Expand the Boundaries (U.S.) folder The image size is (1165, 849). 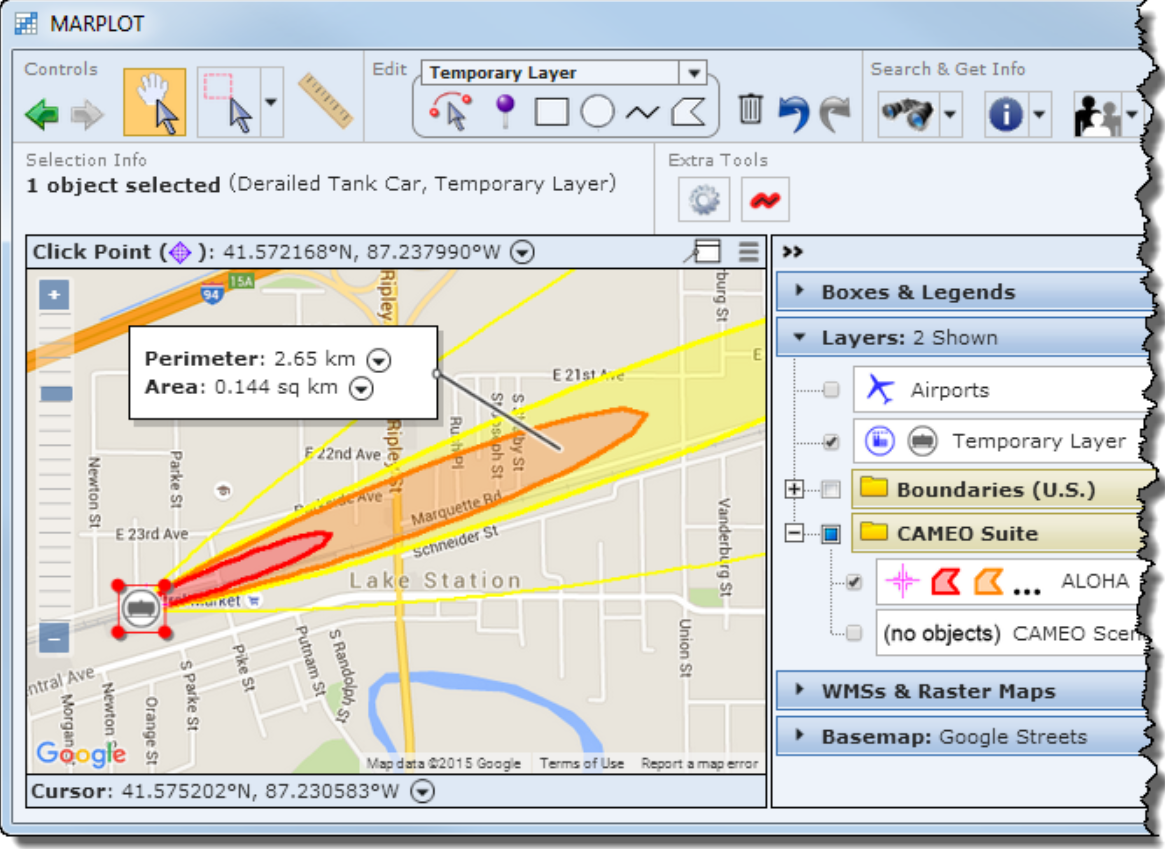pos(795,489)
